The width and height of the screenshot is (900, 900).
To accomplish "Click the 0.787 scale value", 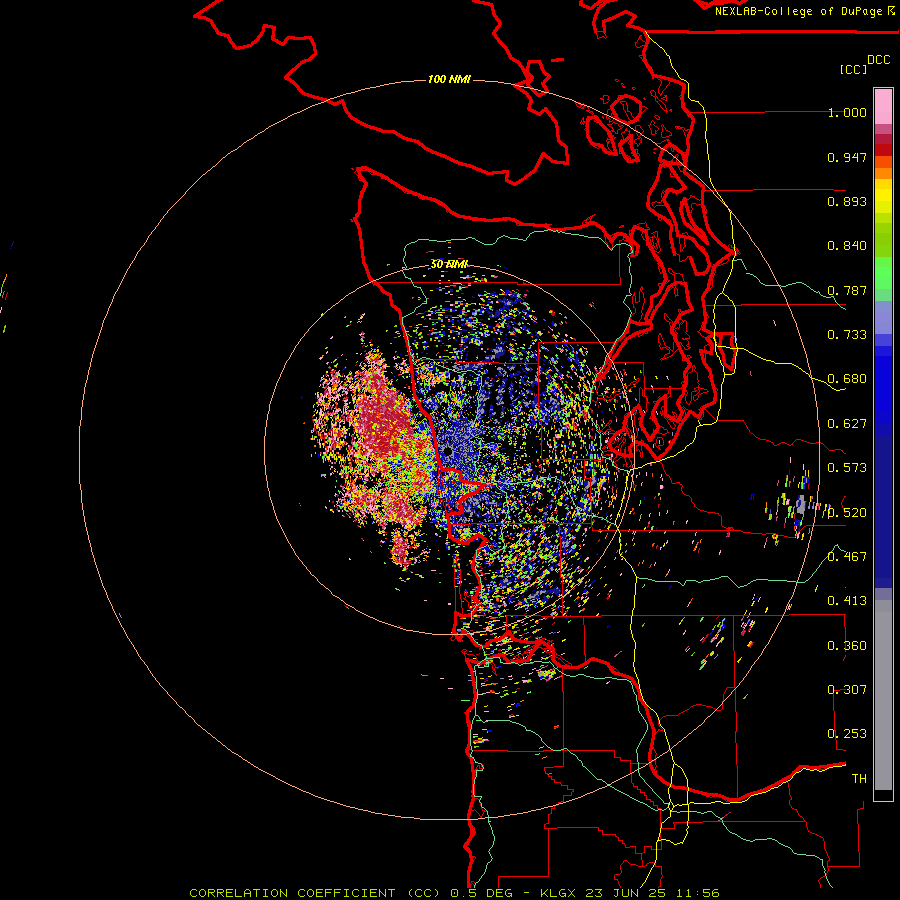I will tap(847, 290).
